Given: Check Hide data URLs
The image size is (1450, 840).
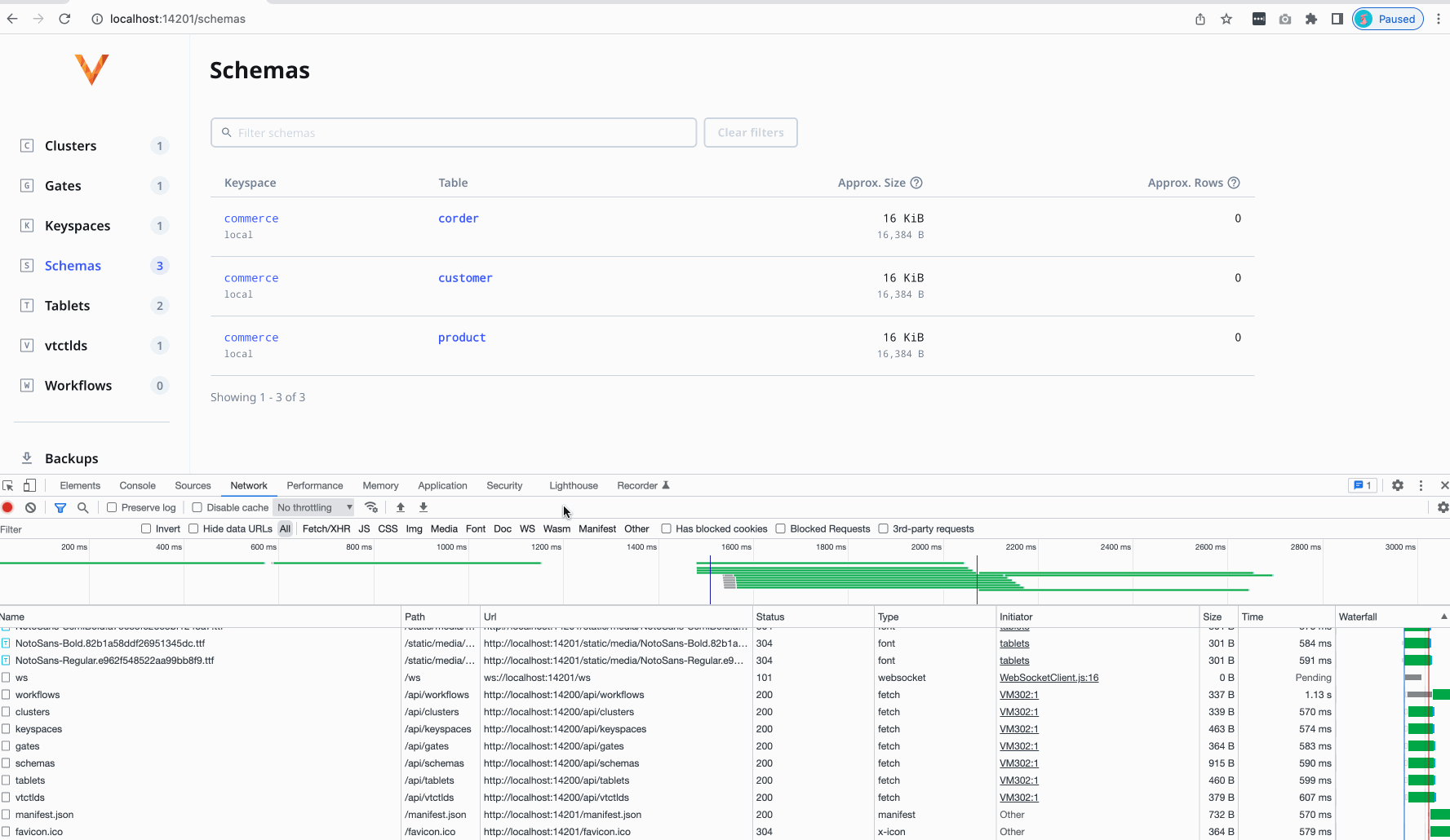Looking at the screenshot, I should (193, 528).
